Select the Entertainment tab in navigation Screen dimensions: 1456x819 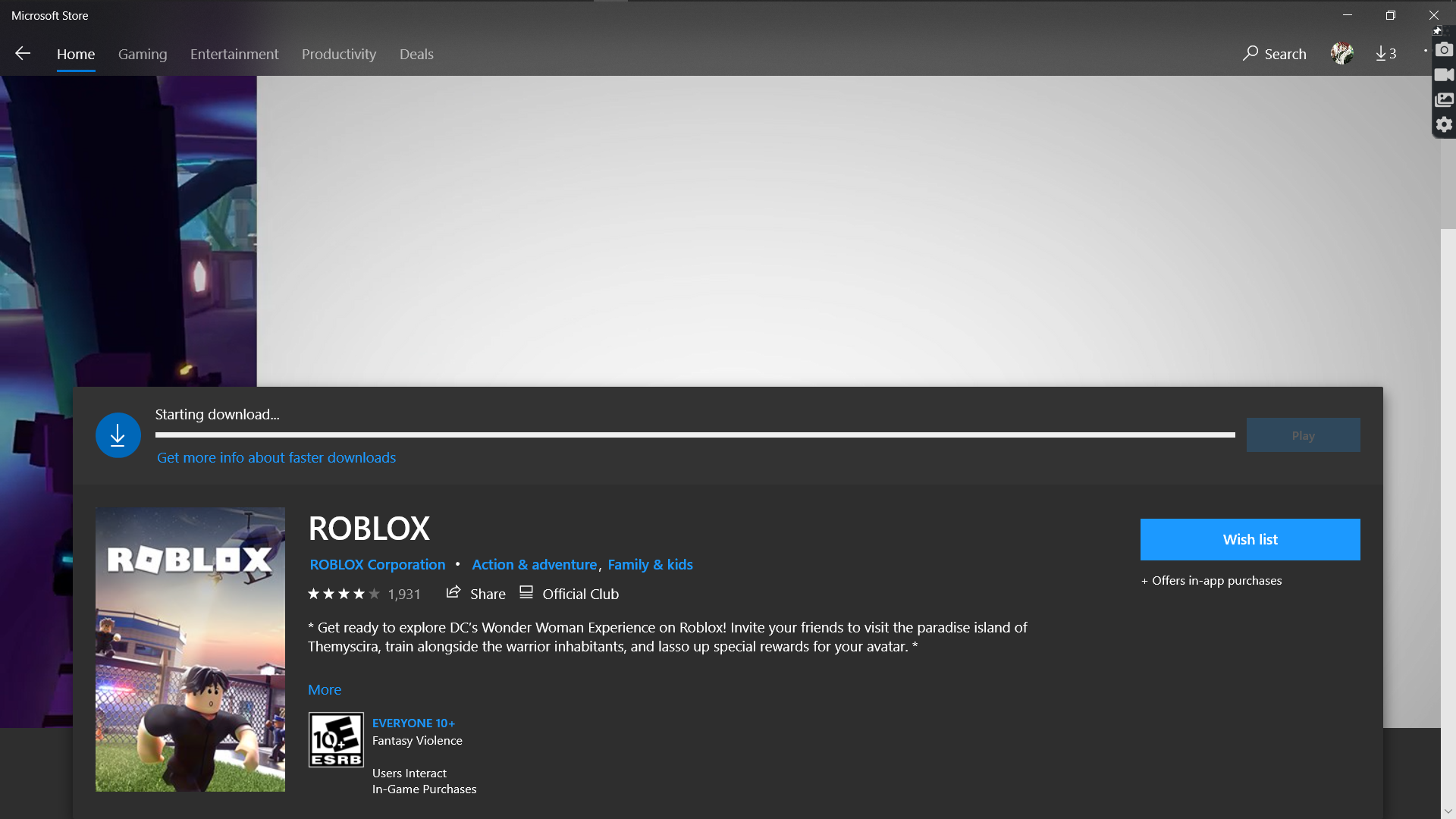tap(235, 53)
